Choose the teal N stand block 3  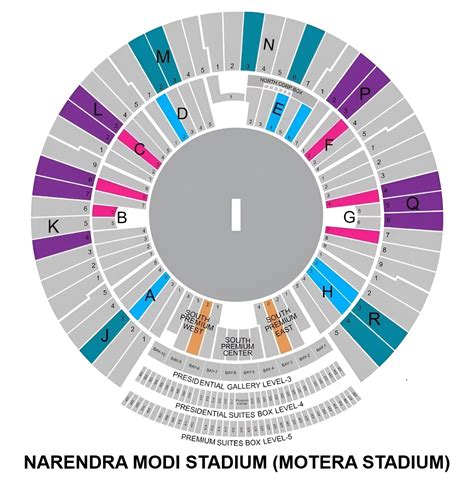point(253,41)
